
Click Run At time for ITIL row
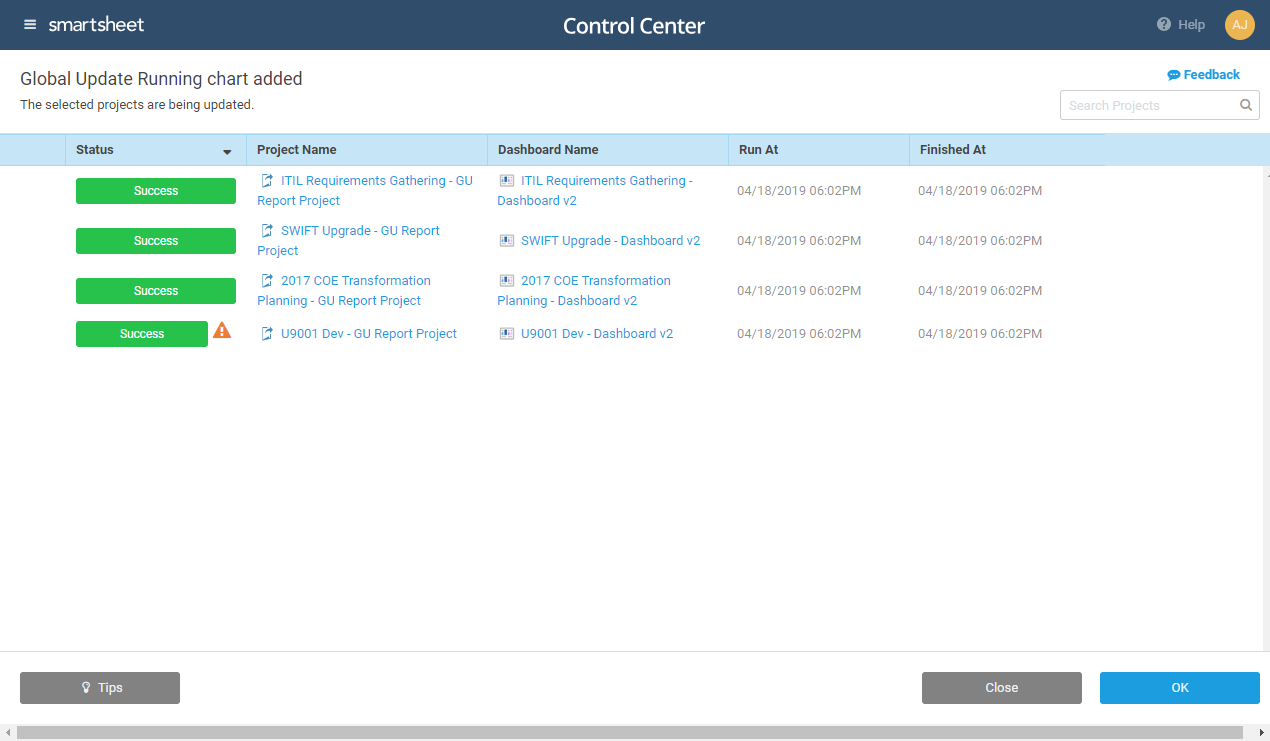click(799, 191)
